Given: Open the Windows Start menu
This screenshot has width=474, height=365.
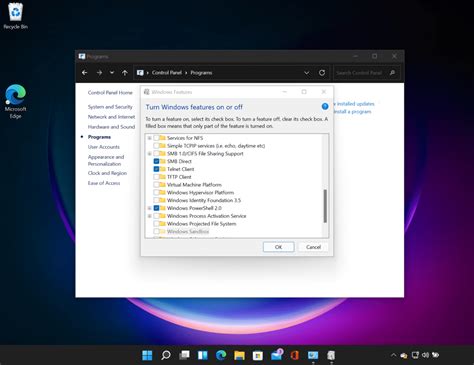Looking at the screenshot, I should click(147, 355).
